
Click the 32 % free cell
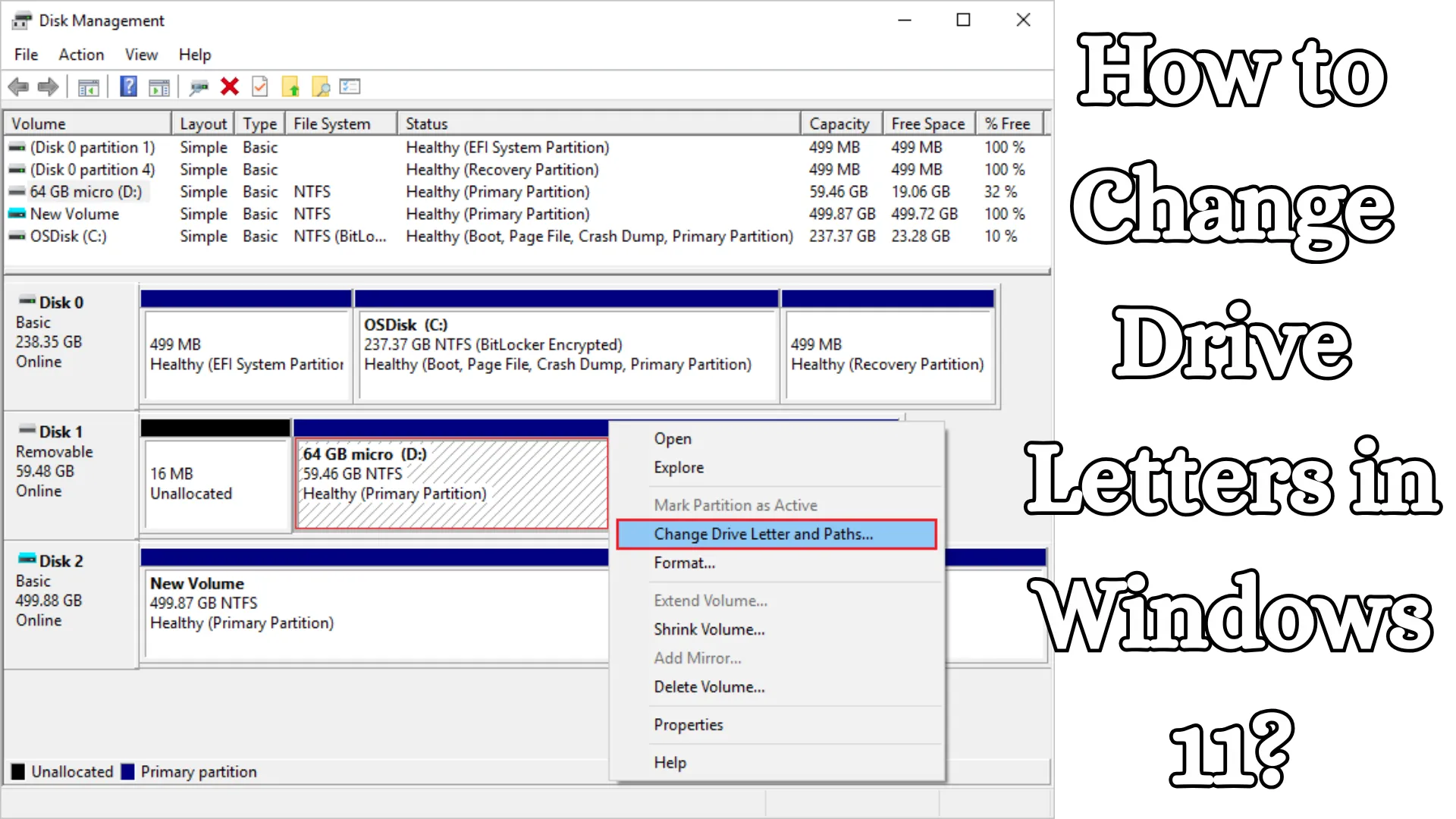[x=1000, y=192]
